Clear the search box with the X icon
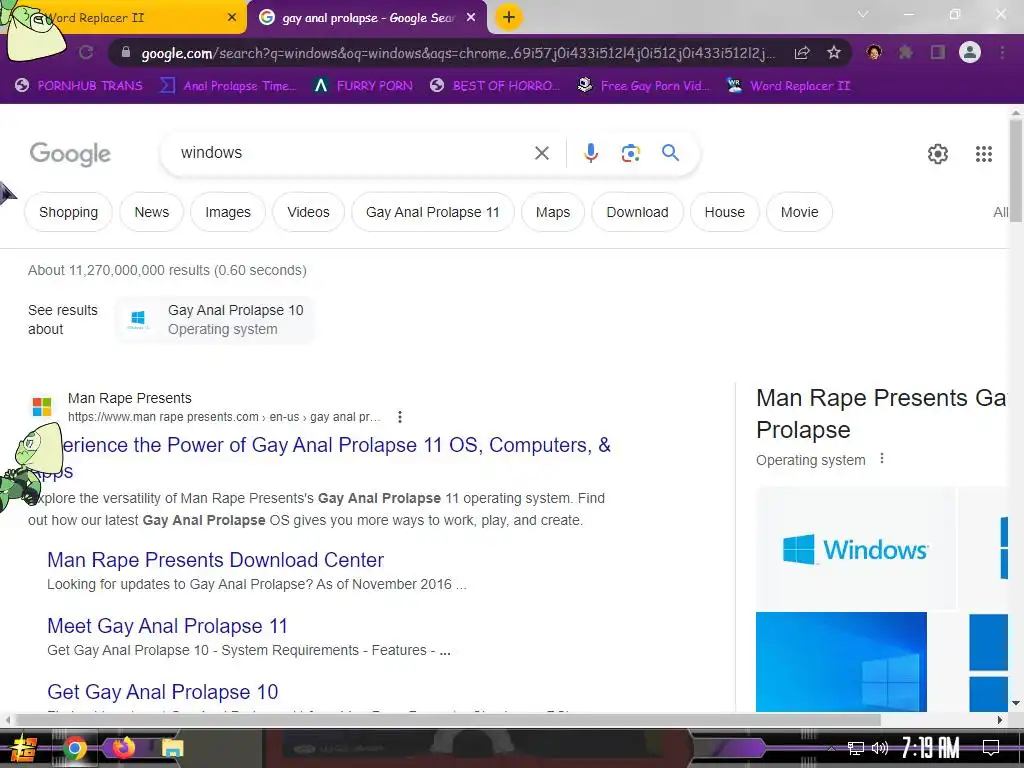1024x768 pixels. coord(541,153)
